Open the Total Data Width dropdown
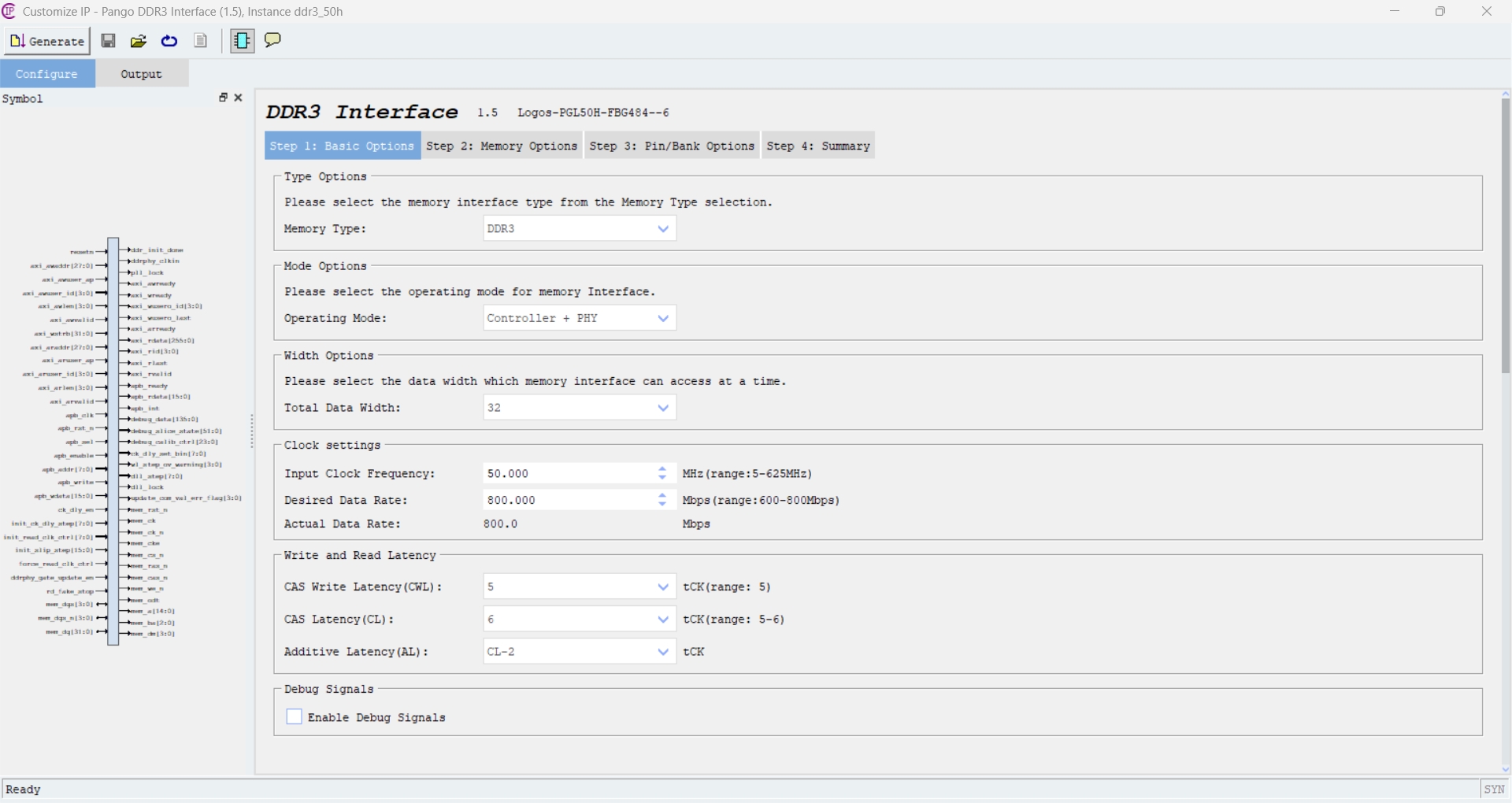 point(580,408)
